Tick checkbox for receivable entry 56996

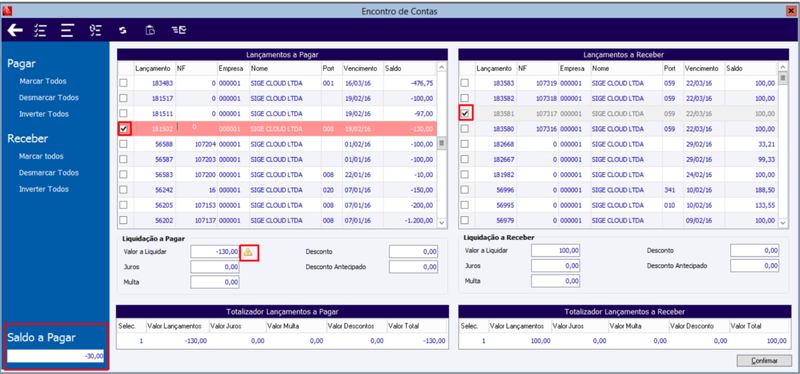pos(465,190)
